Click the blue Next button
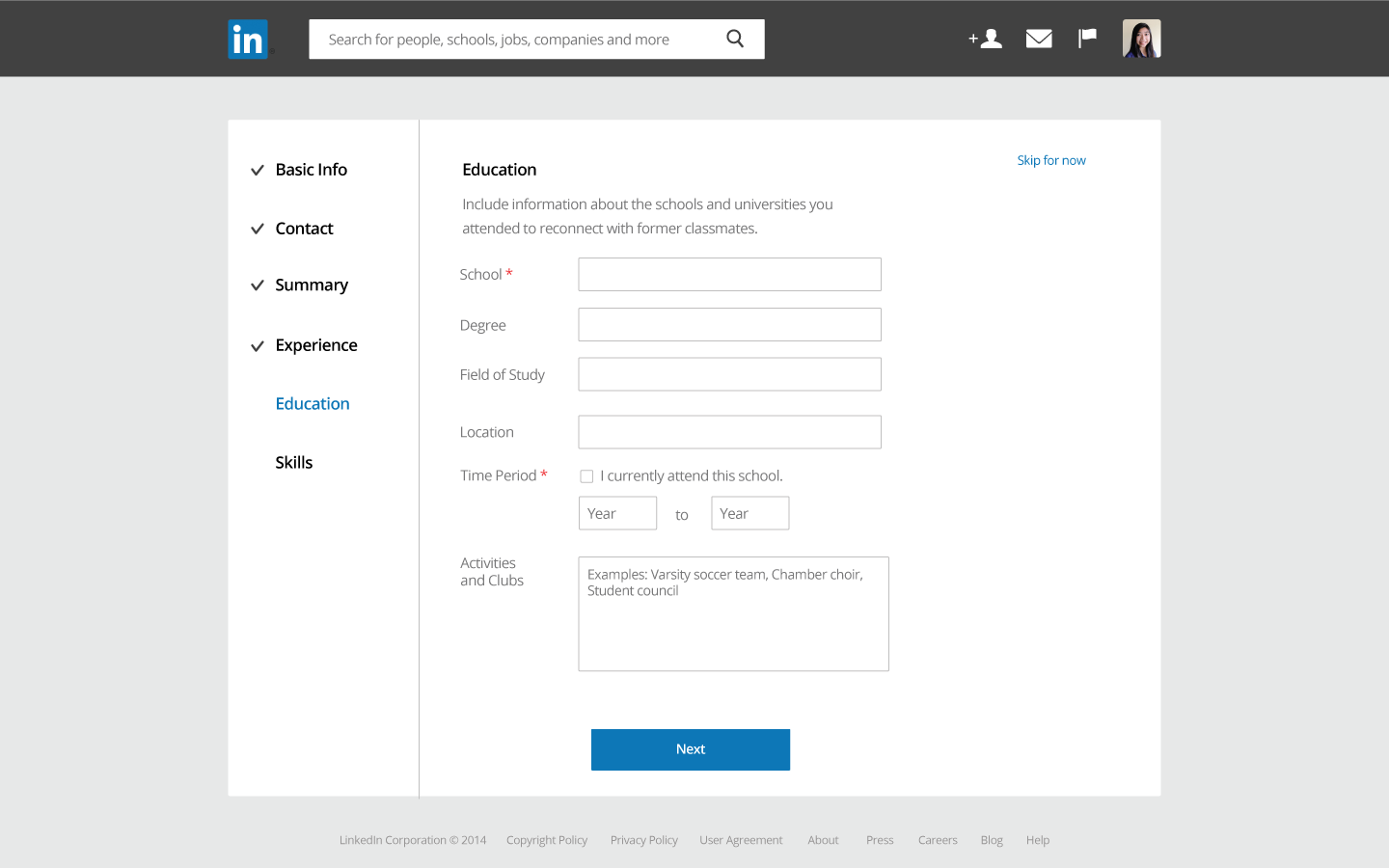 691,749
